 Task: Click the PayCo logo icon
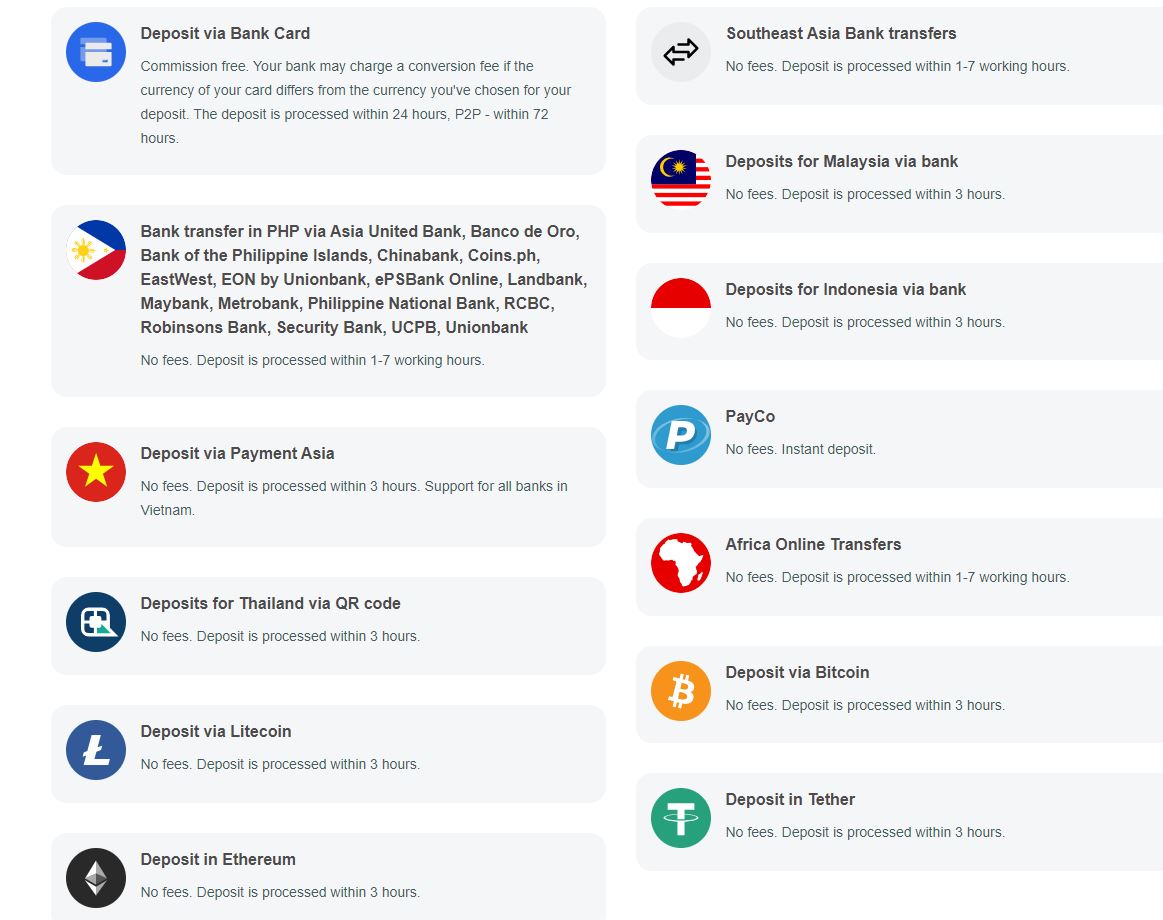click(x=681, y=435)
